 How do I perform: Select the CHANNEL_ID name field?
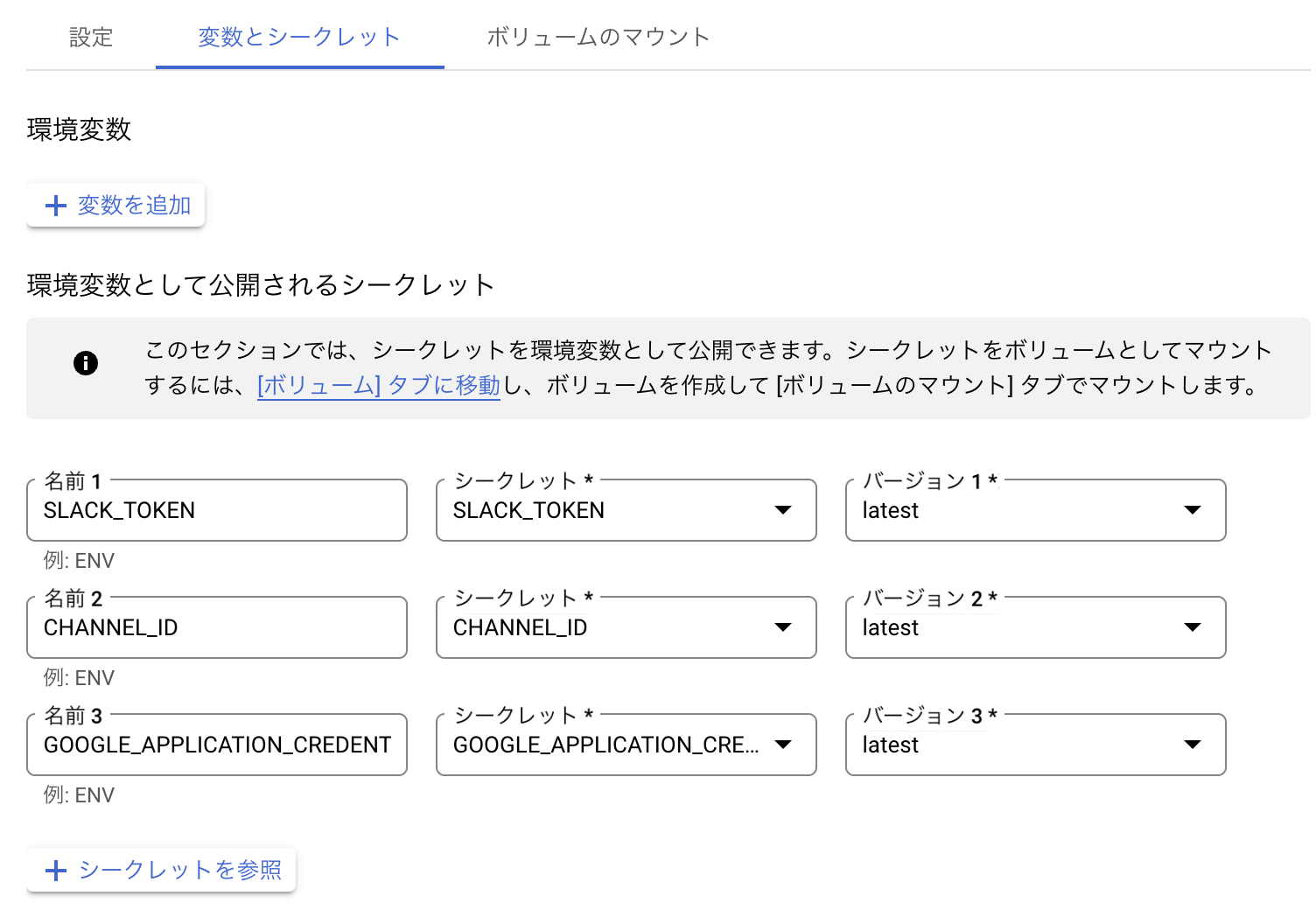(216, 627)
